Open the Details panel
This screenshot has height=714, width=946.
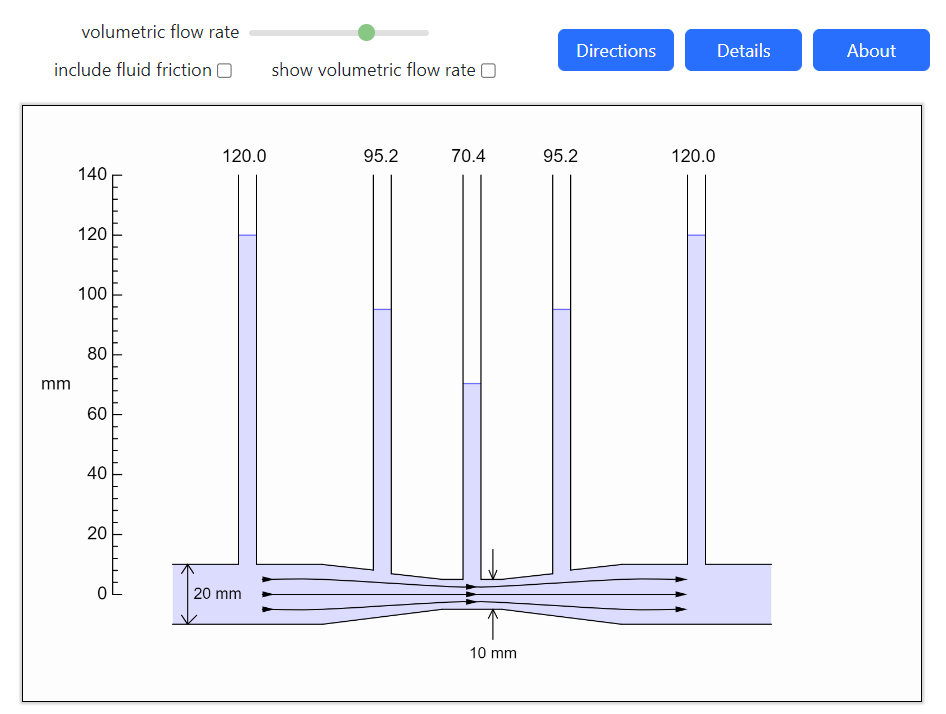[x=743, y=50]
